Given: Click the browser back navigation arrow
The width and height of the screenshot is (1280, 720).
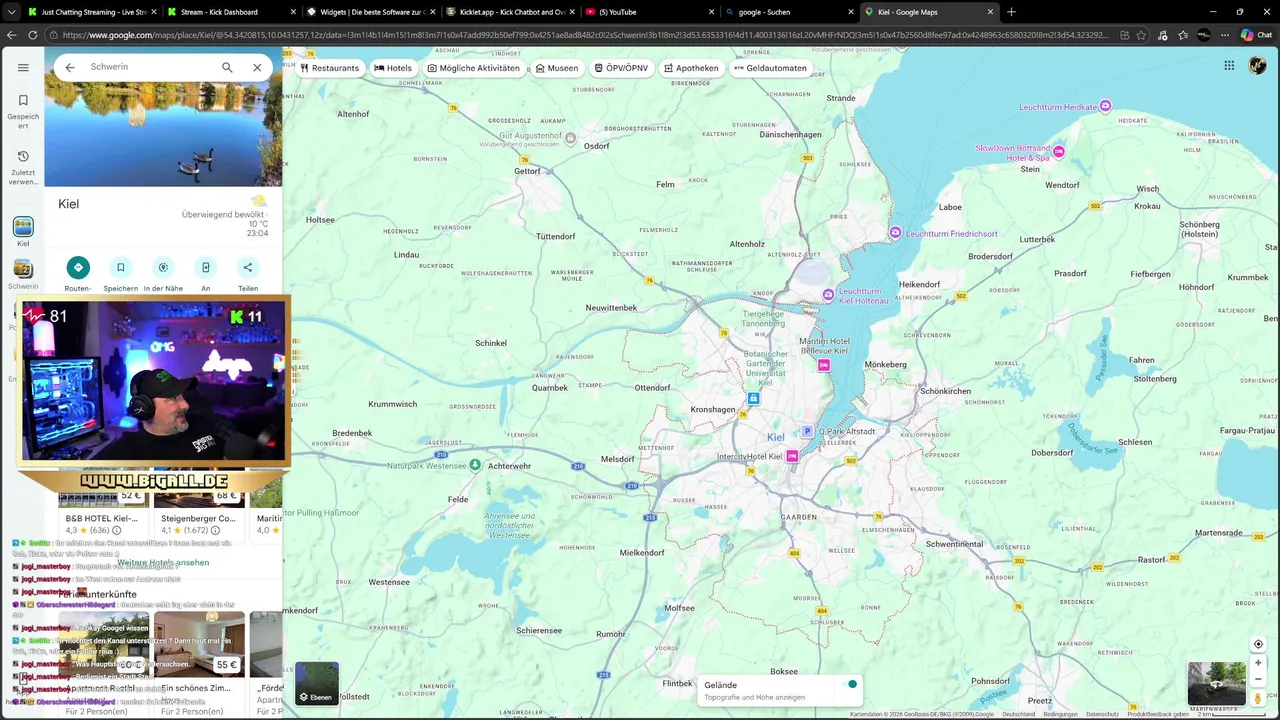Looking at the screenshot, I should pyautogui.click(x=11, y=35).
